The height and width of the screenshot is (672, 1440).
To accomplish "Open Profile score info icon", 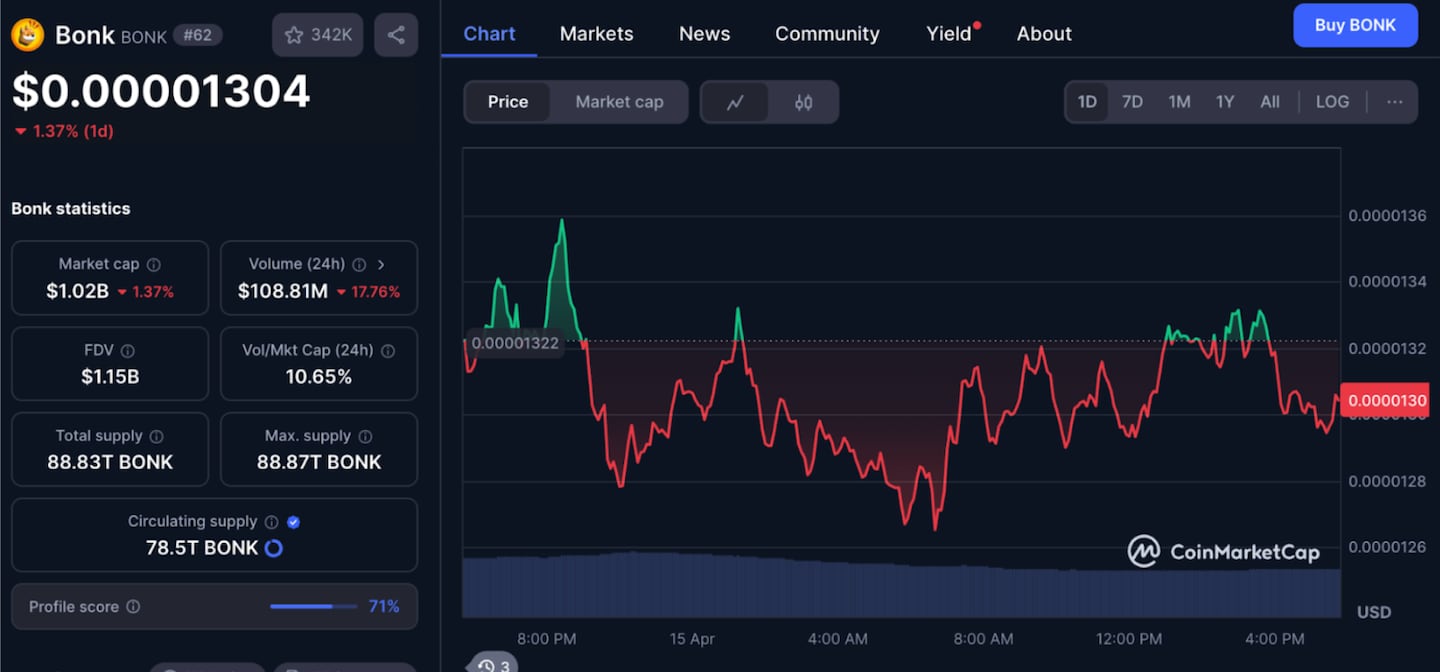I will coord(133,607).
